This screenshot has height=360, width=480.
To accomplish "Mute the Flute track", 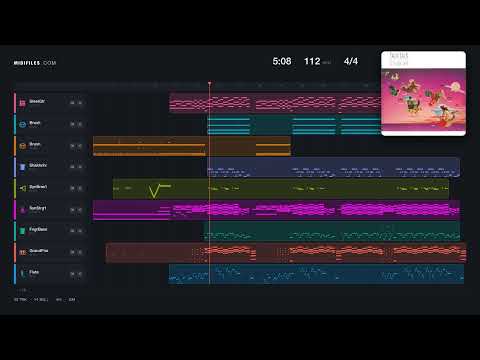I will [72, 274].
